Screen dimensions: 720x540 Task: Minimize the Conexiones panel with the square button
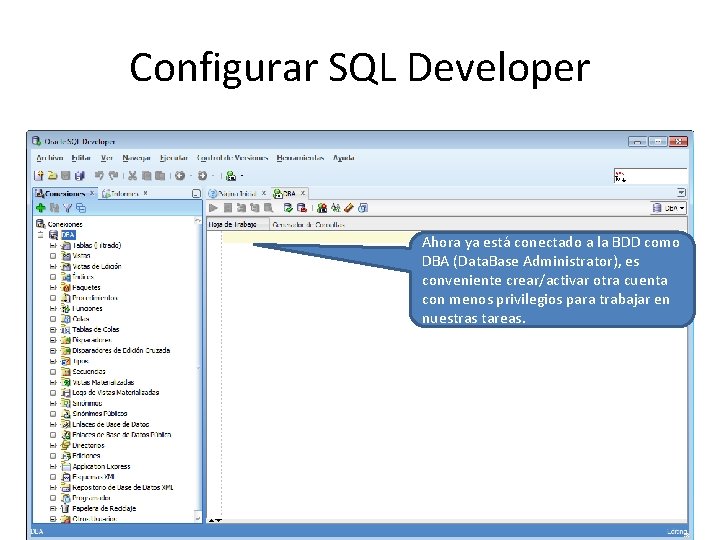196,193
